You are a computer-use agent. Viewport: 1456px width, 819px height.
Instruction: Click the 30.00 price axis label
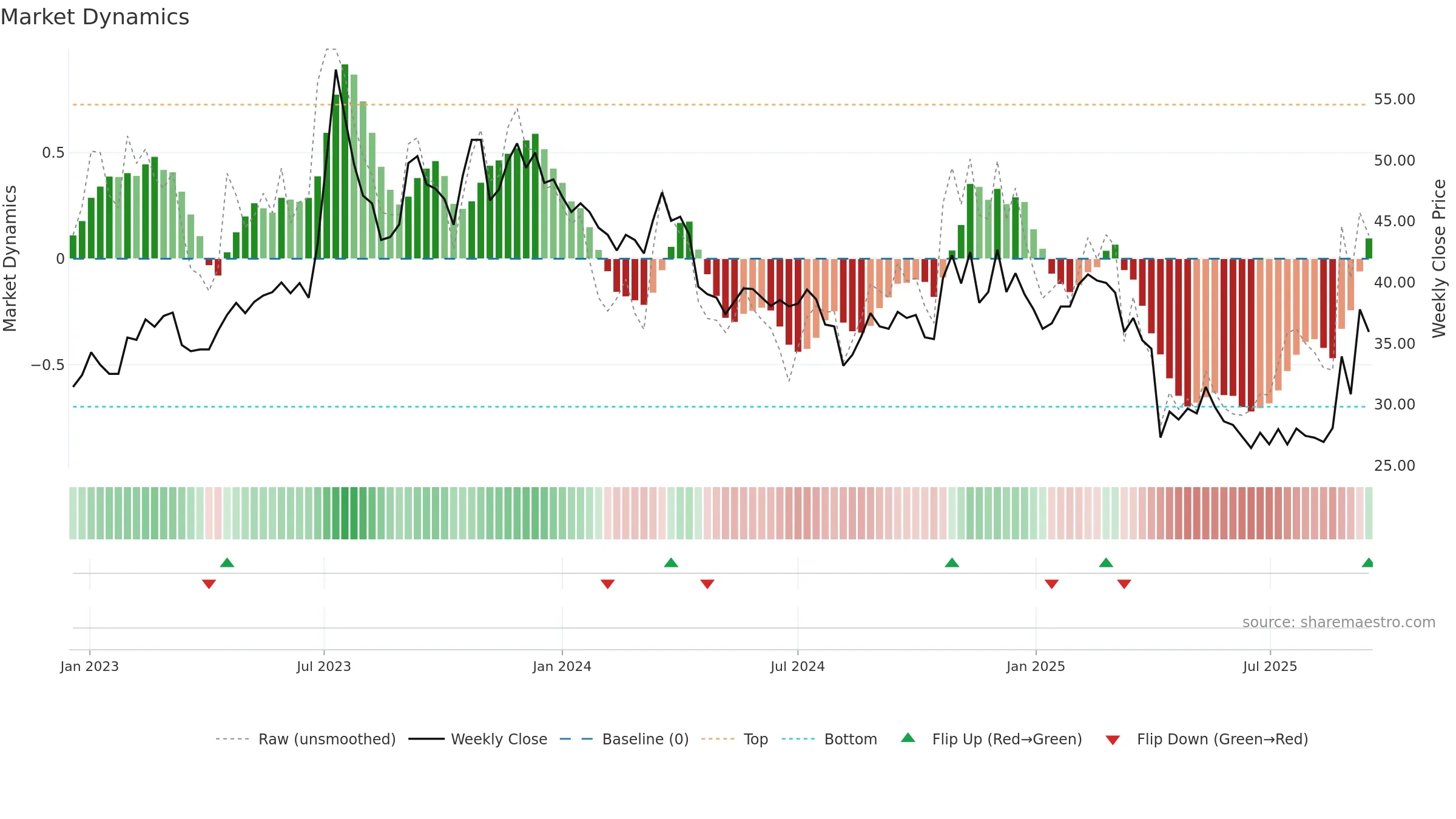click(x=1395, y=404)
